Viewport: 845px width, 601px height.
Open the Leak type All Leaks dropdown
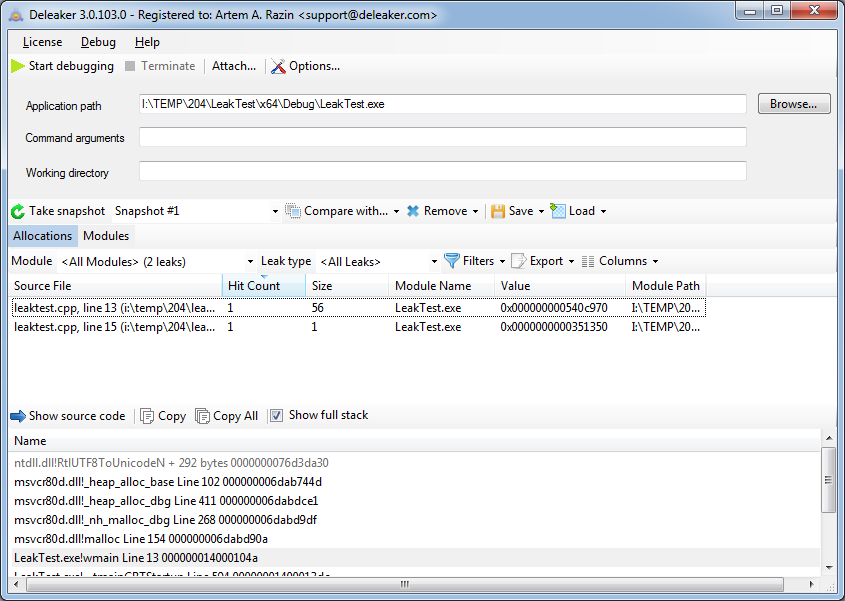(x=434, y=260)
